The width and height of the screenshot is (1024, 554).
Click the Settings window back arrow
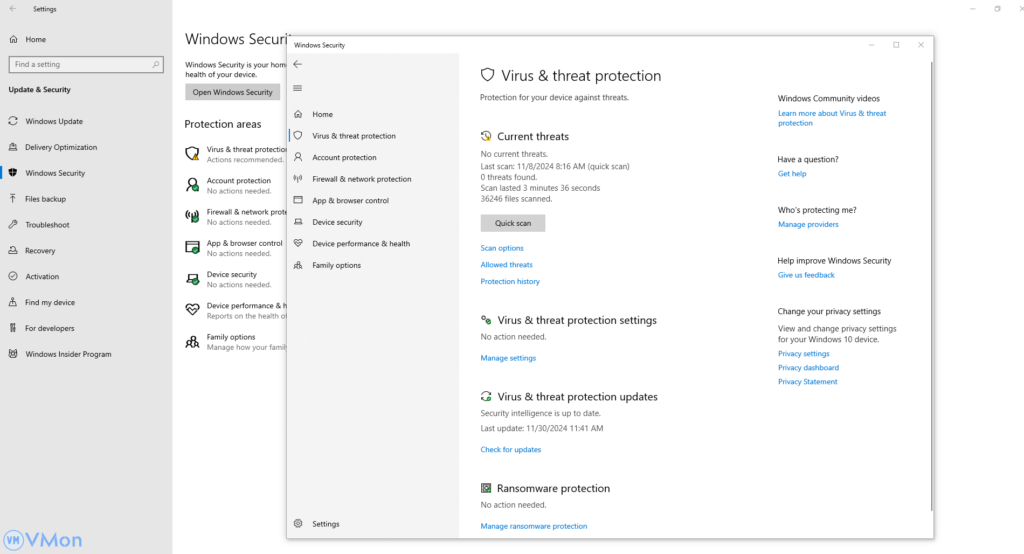pyautogui.click(x=13, y=8)
